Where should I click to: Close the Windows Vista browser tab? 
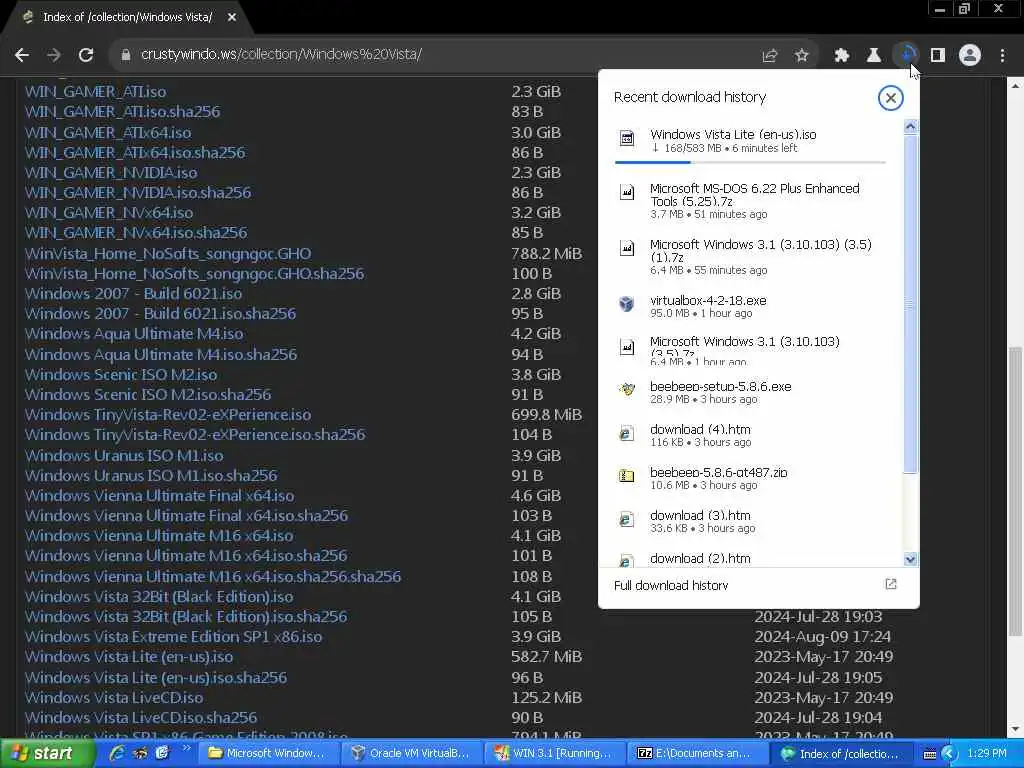pyautogui.click(x=232, y=18)
